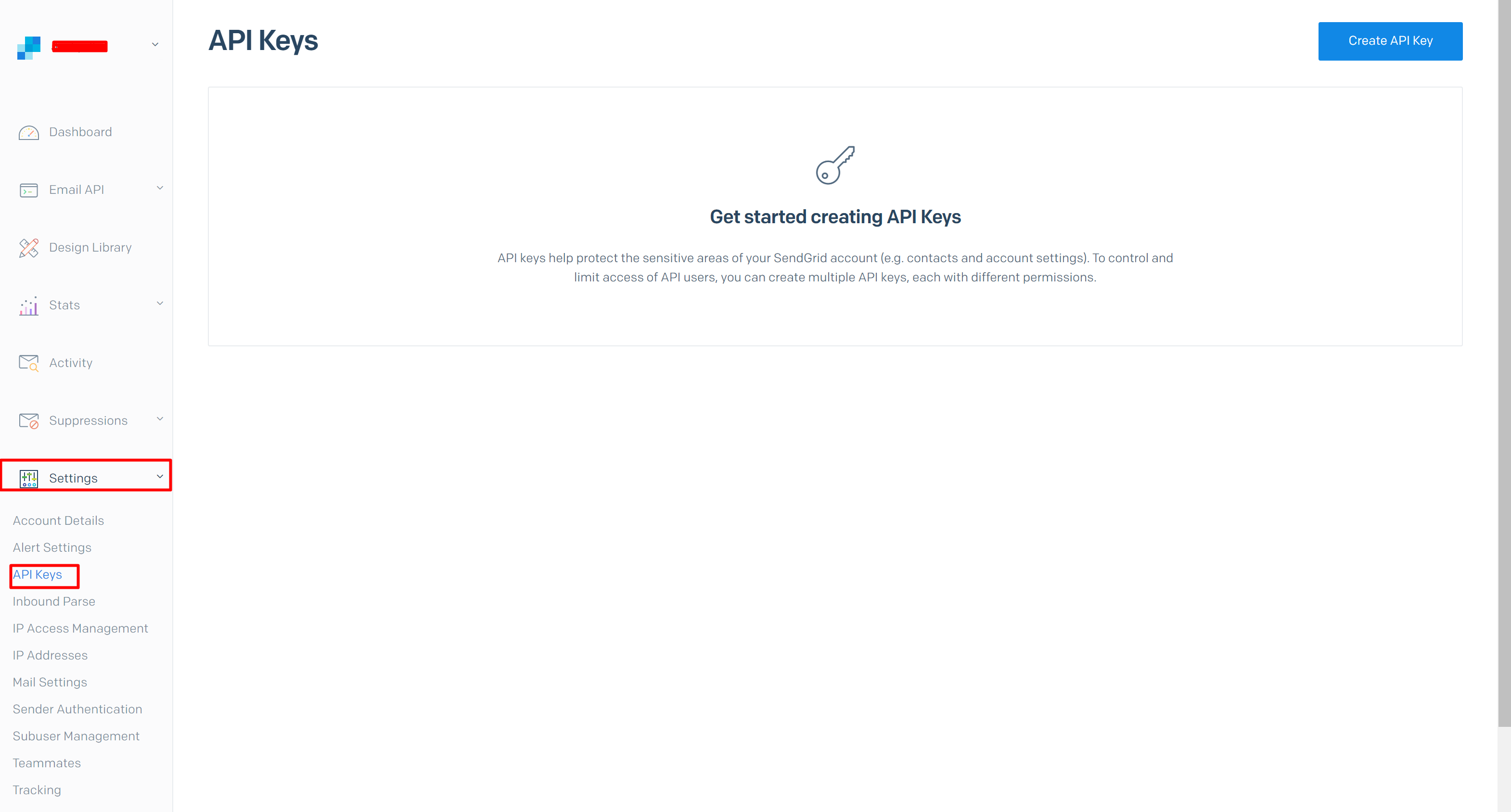Select the Subuser Management menu item
The height and width of the screenshot is (812, 1511).
(76, 735)
